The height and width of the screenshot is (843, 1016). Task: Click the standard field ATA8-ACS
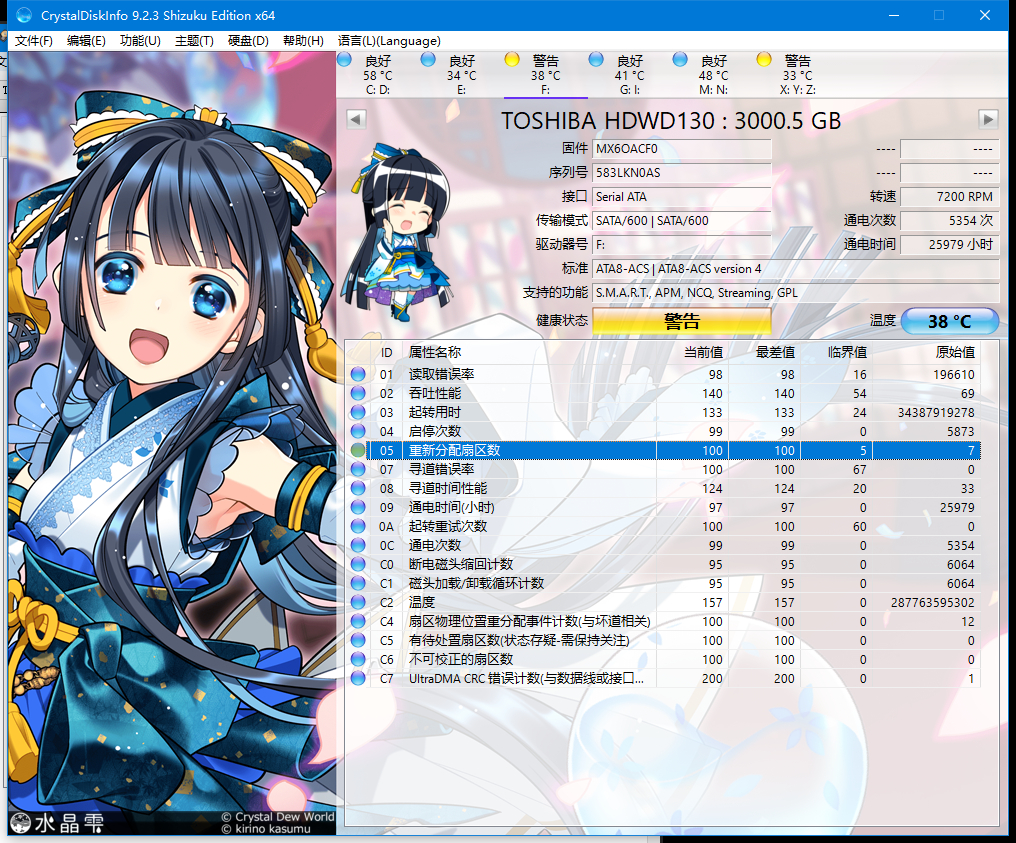796,268
